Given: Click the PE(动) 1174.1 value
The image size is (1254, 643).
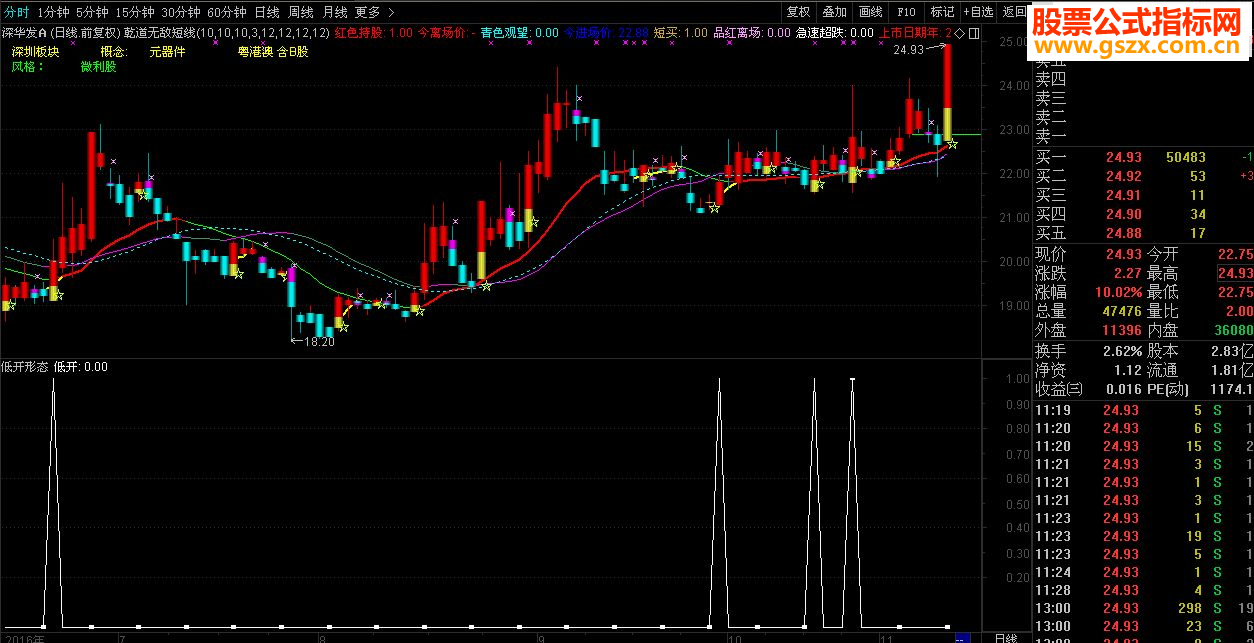Looking at the screenshot, I should pyautogui.click(x=1232, y=389).
